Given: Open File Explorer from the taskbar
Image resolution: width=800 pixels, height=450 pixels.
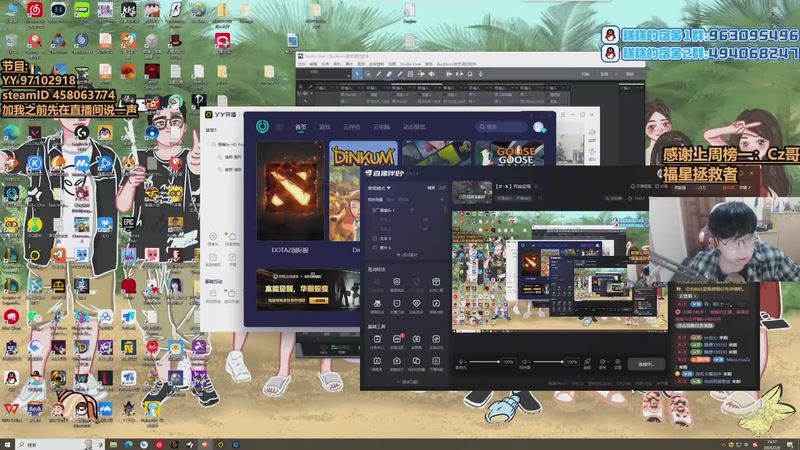Looking at the screenshot, I should pyautogui.click(x=113, y=444).
